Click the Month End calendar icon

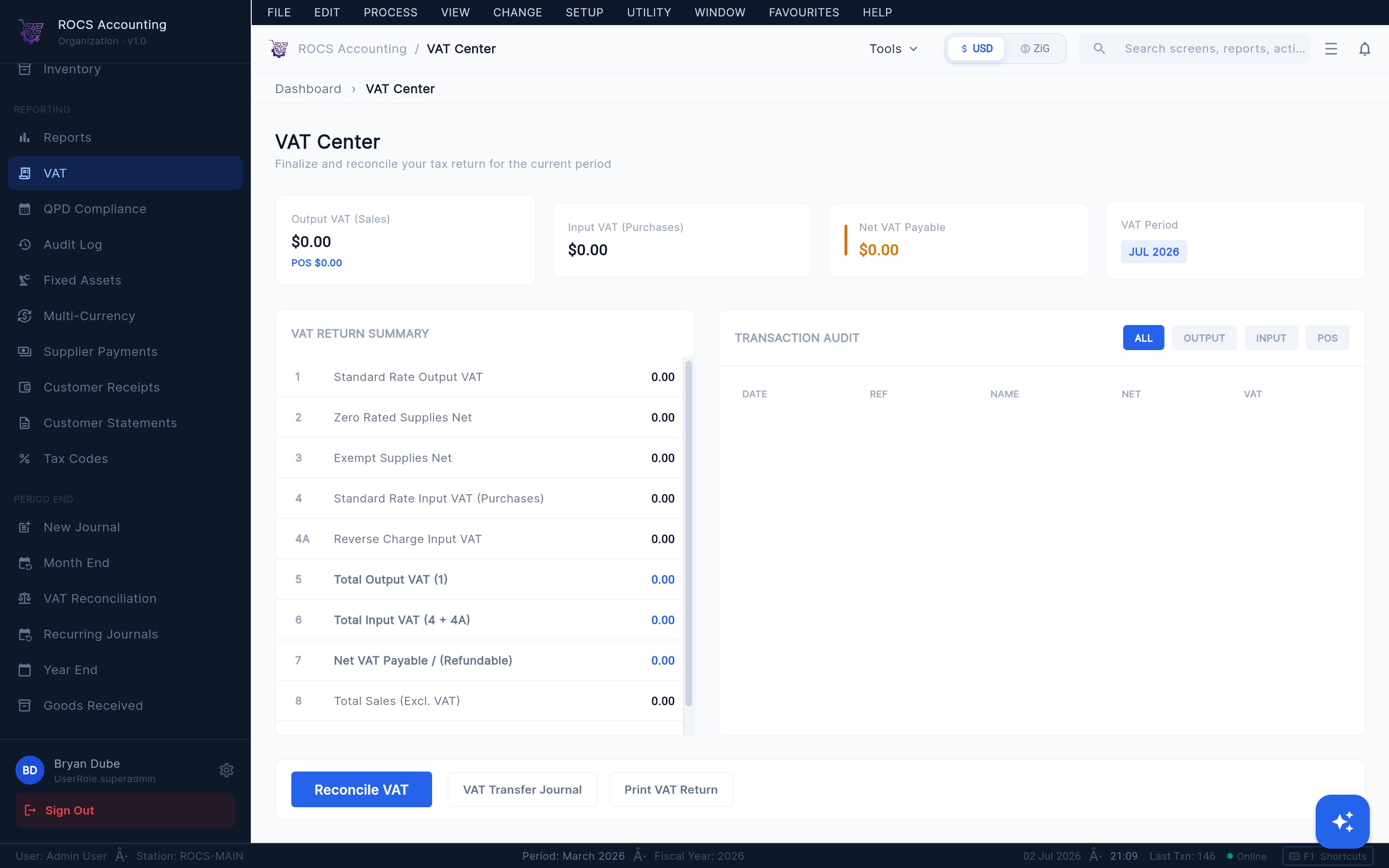tap(24, 563)
